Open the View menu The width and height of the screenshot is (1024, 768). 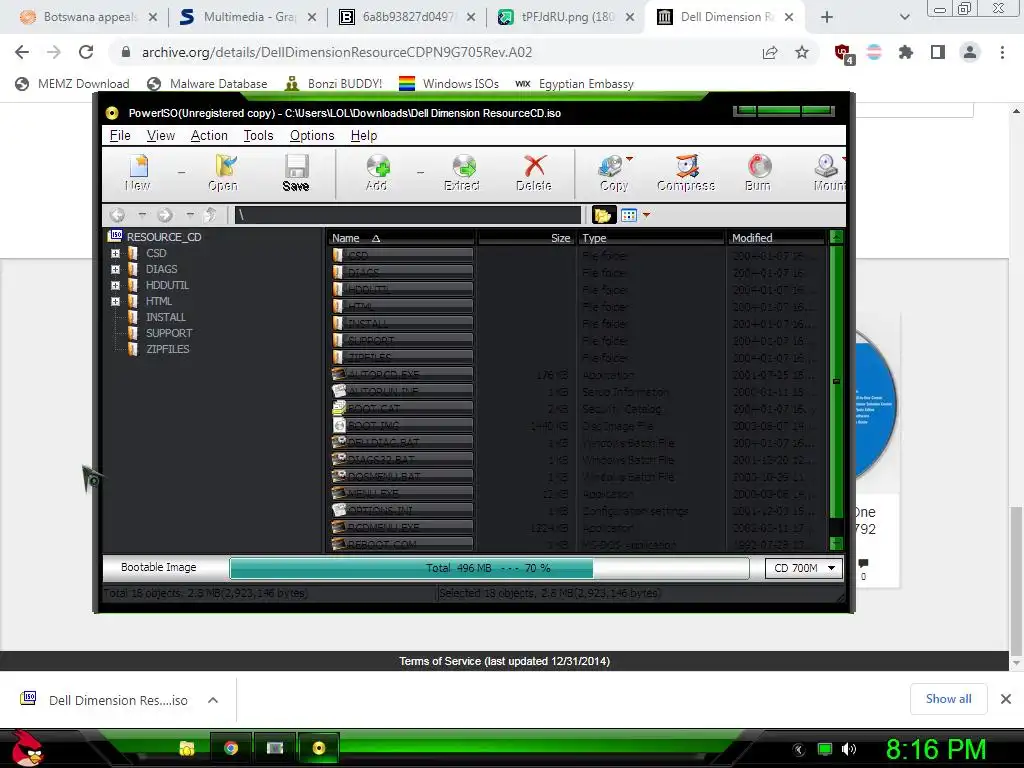click(x=161, y=135)
